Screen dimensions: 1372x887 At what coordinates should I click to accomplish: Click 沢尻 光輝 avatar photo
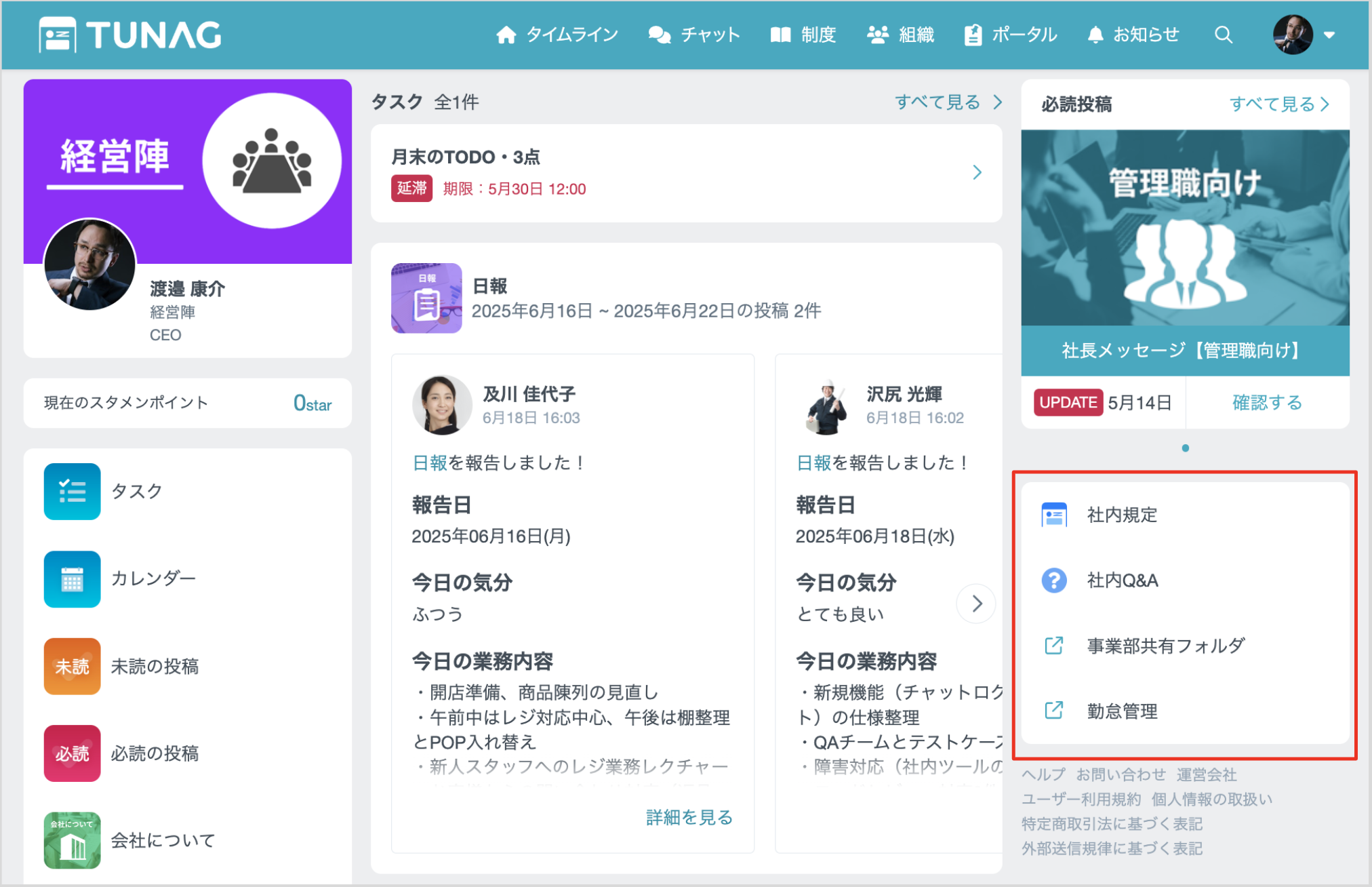826,405
